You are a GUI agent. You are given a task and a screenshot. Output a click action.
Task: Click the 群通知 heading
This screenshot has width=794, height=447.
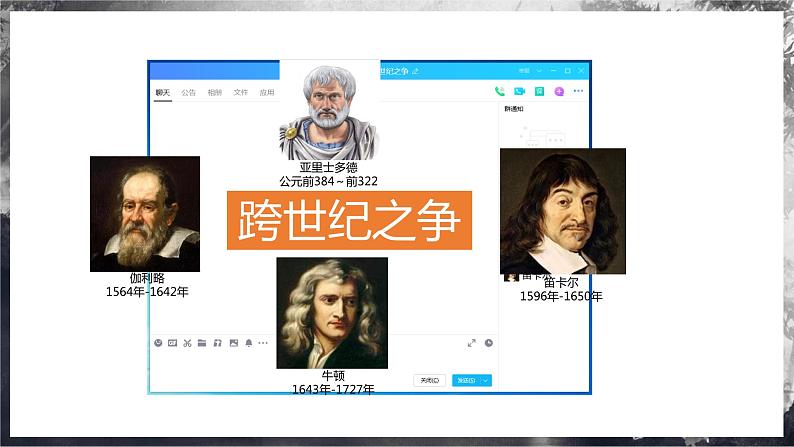(x=513, y=109)
